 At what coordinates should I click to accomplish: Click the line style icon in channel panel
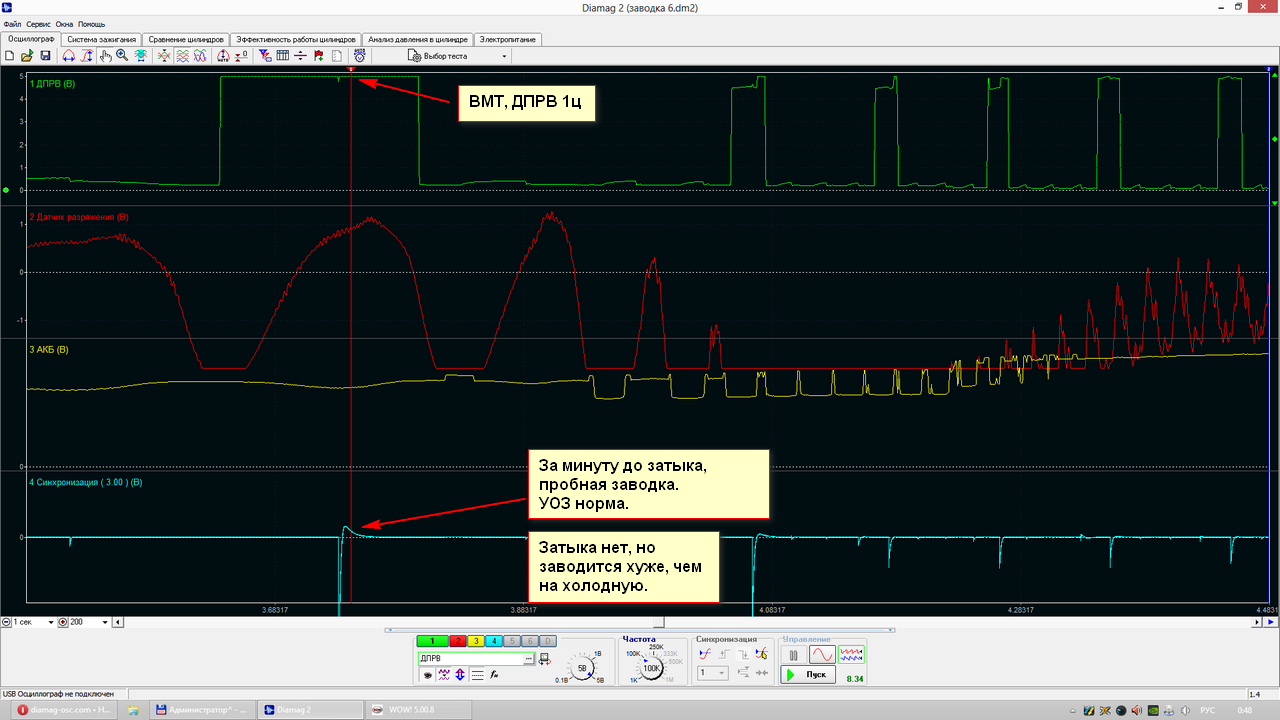click(477, 675)
